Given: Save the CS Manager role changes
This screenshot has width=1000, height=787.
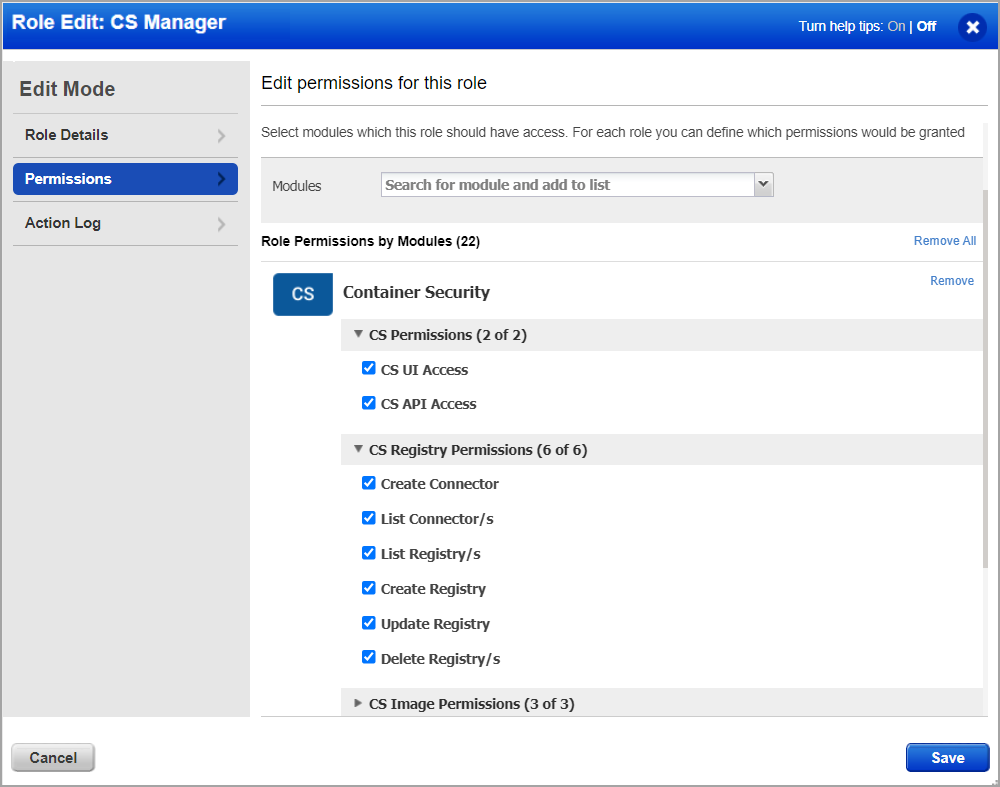Looking at the screenshot, I should pos(947,757).
